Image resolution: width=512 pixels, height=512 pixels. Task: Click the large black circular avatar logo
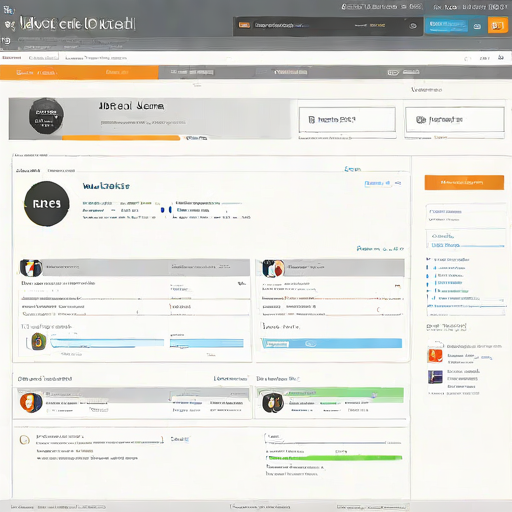pos(47,204)
